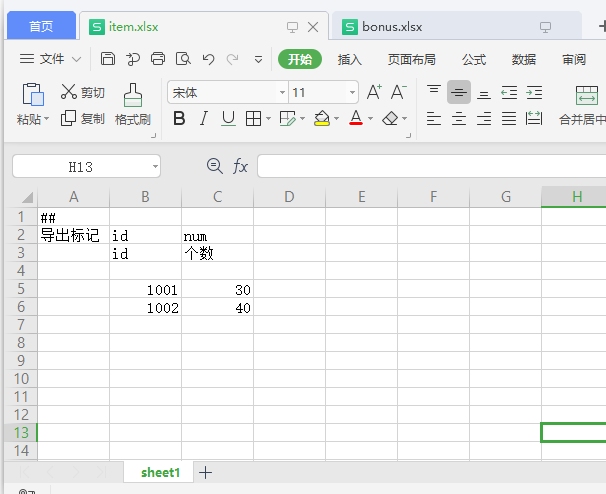Toggle Underline formatting

[228, 119]
